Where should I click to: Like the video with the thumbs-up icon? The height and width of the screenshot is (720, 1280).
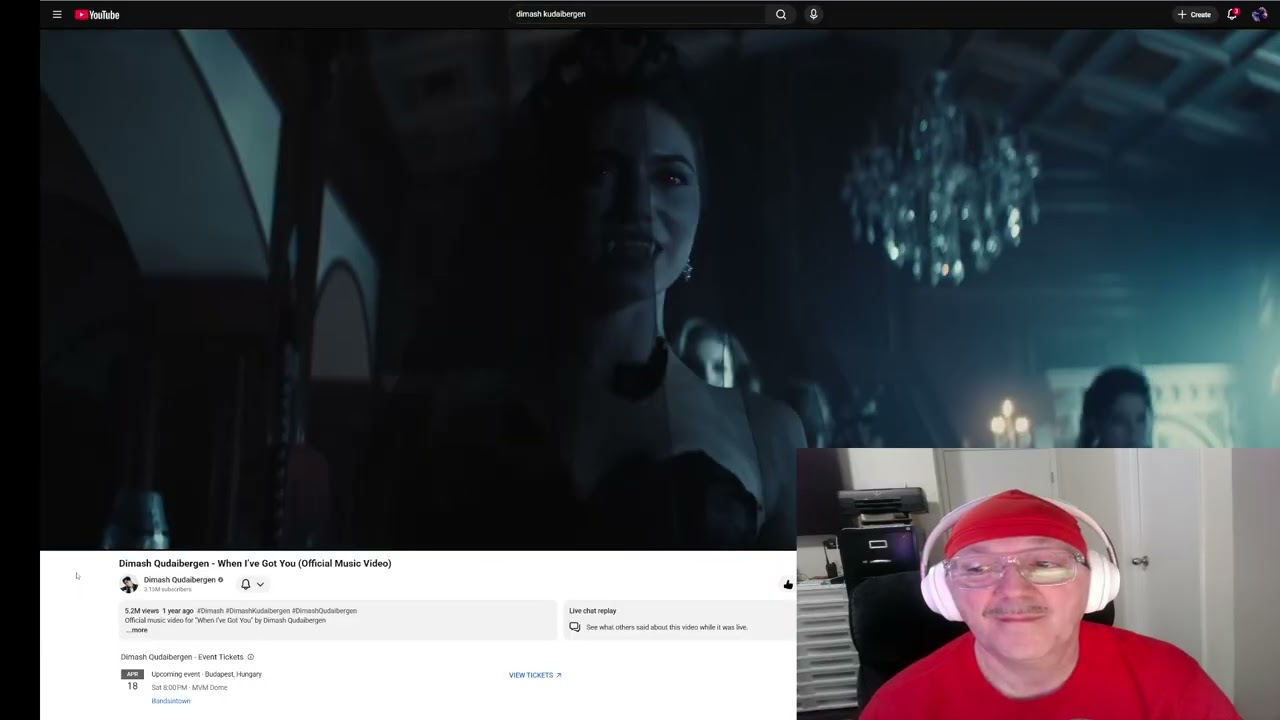pyautogui.click(x=788, y=585)
